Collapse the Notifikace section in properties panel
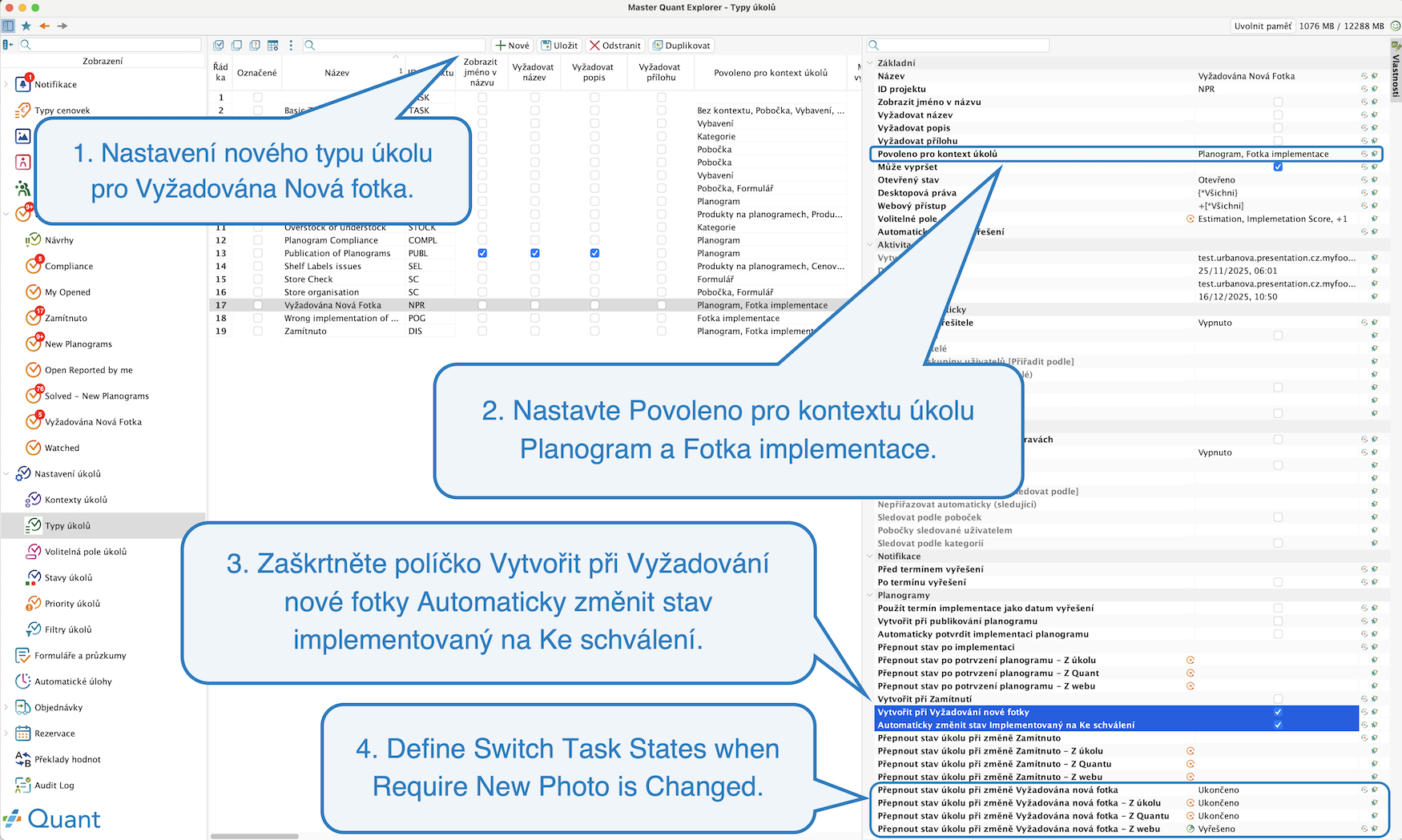The width and height of the screenshot is (1402, 840). [870, 557]
